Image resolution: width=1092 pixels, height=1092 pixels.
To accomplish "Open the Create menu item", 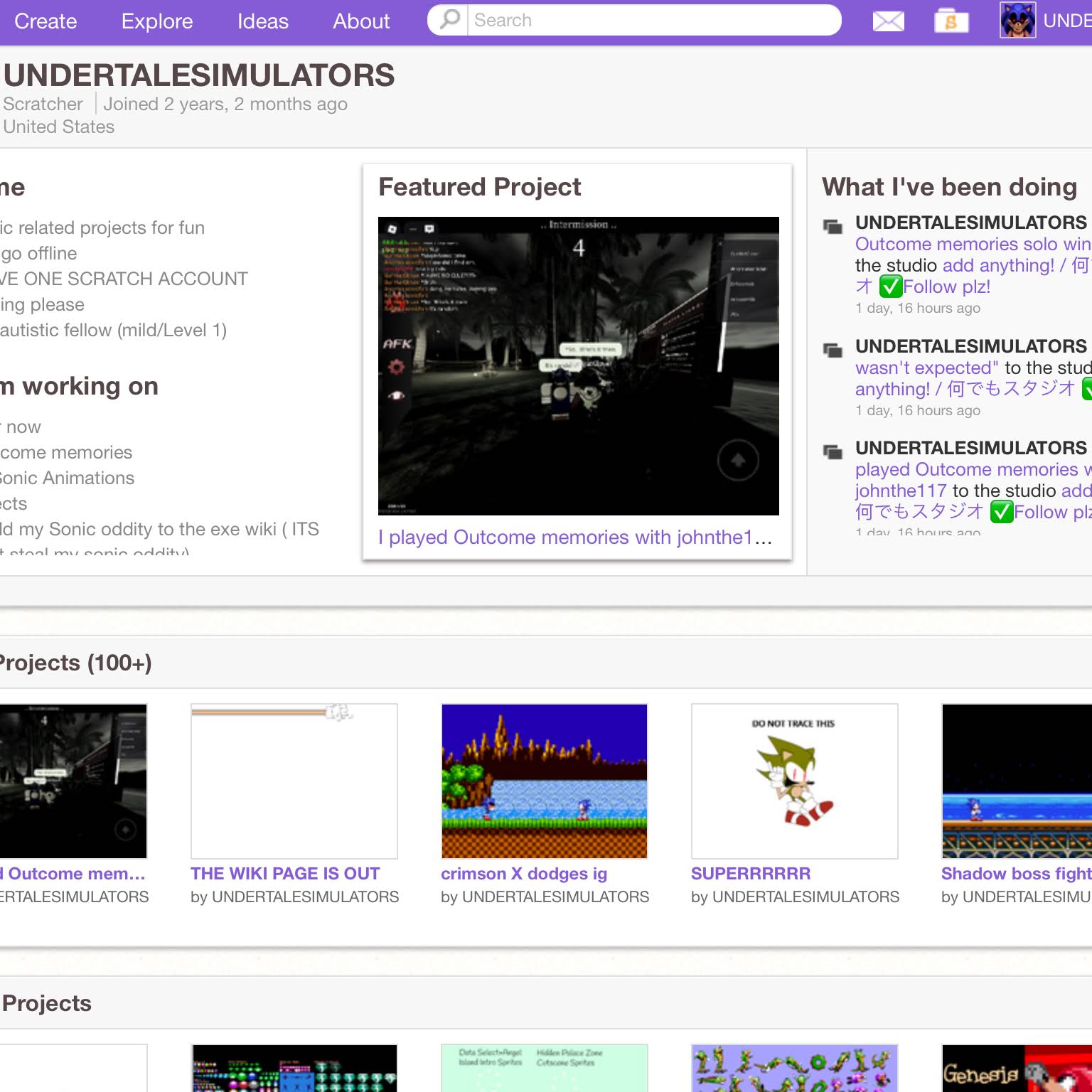I will pos(45,21).
